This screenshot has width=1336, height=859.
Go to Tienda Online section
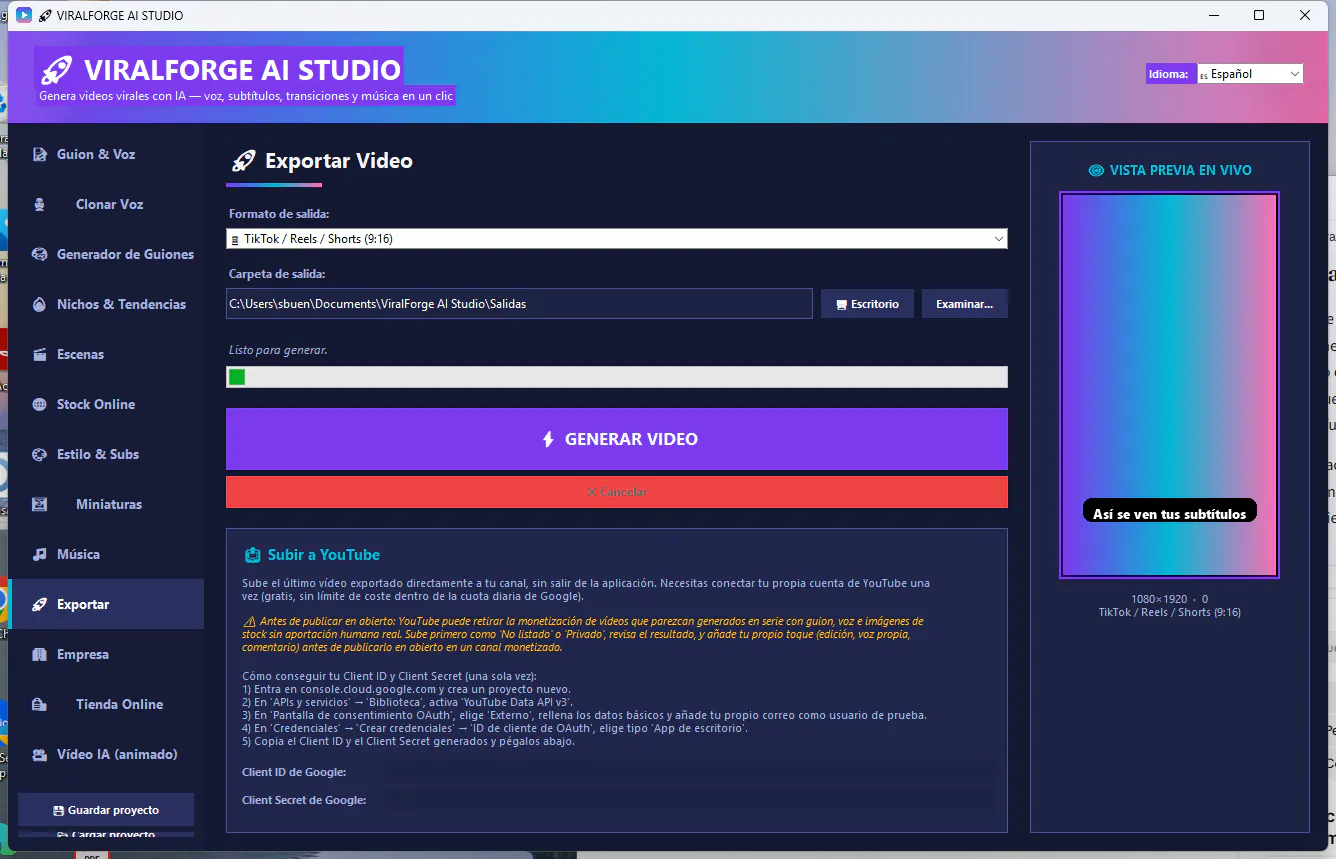(x=106, y=704)
